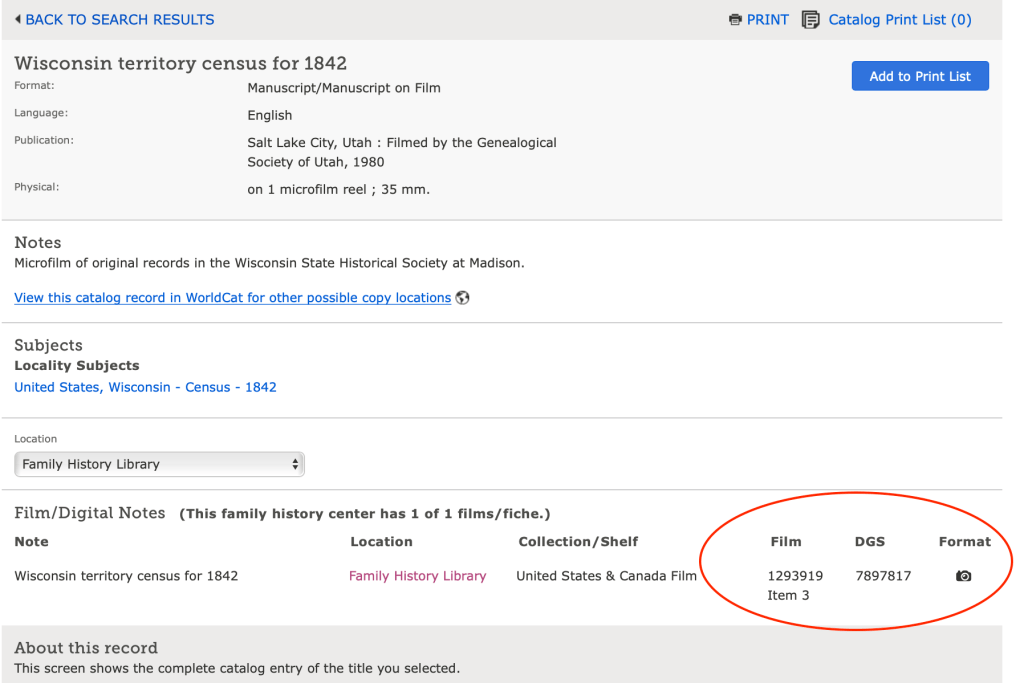Open the Location dropdown
1024x683 pixels.
(159, 464)
